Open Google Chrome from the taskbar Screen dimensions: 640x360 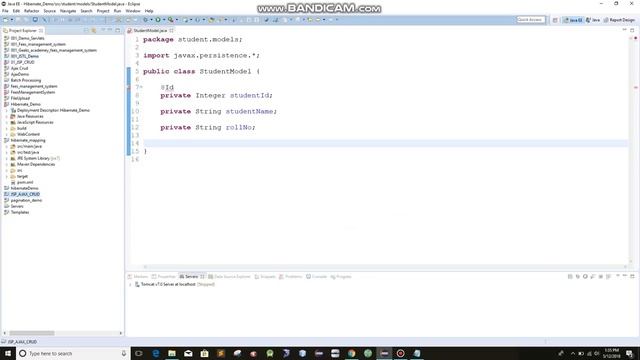pos(351,353)
